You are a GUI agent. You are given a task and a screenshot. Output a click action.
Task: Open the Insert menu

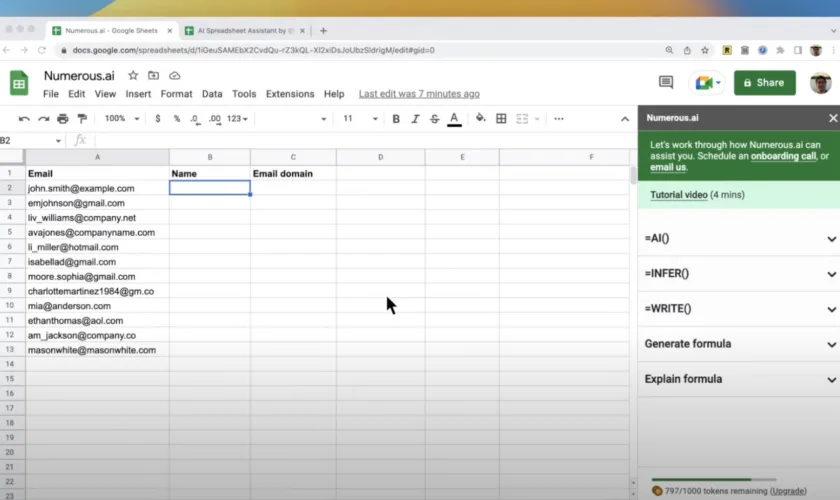tap(138, 94)
